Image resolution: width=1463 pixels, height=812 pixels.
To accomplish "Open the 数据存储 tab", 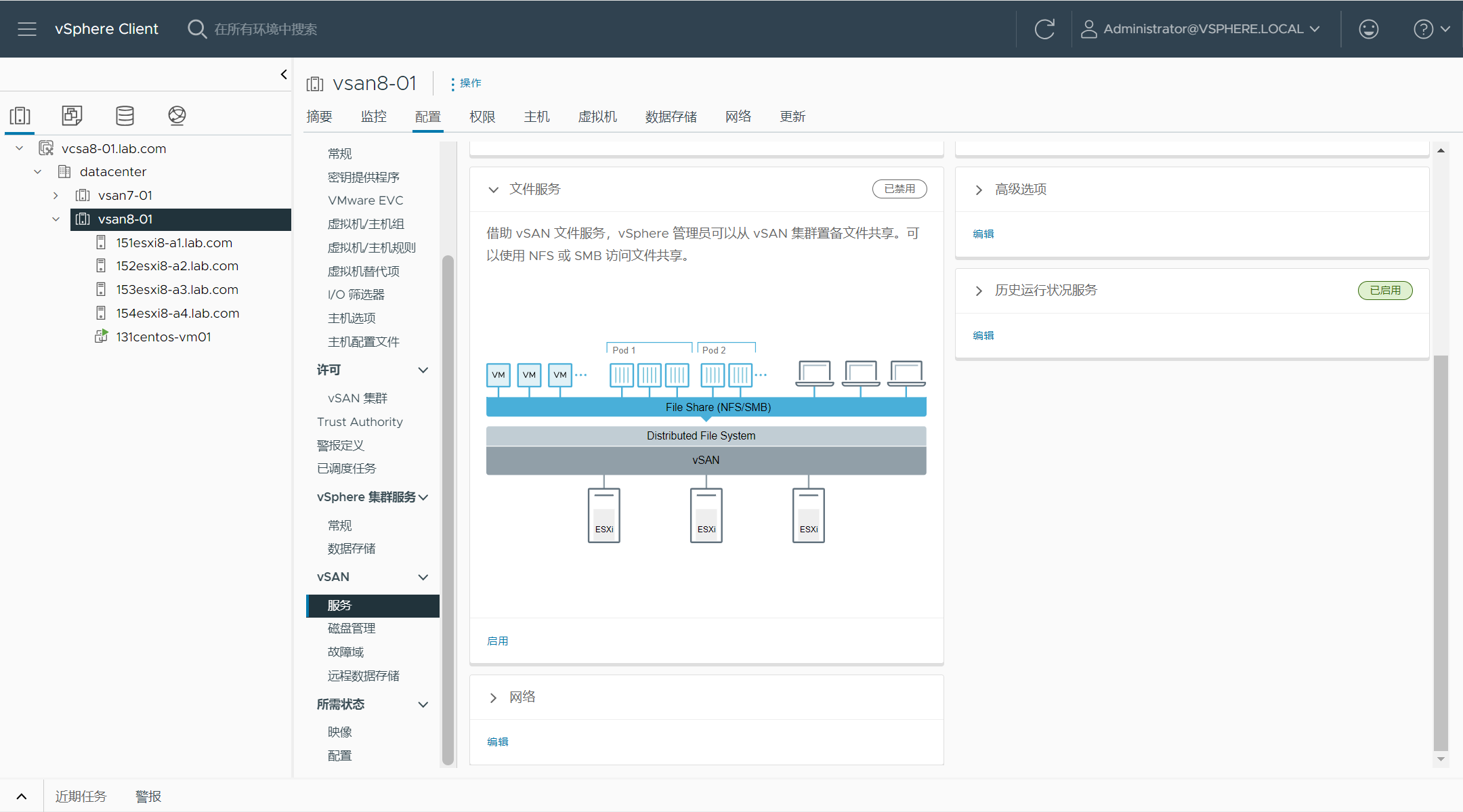I will [671, 116].
